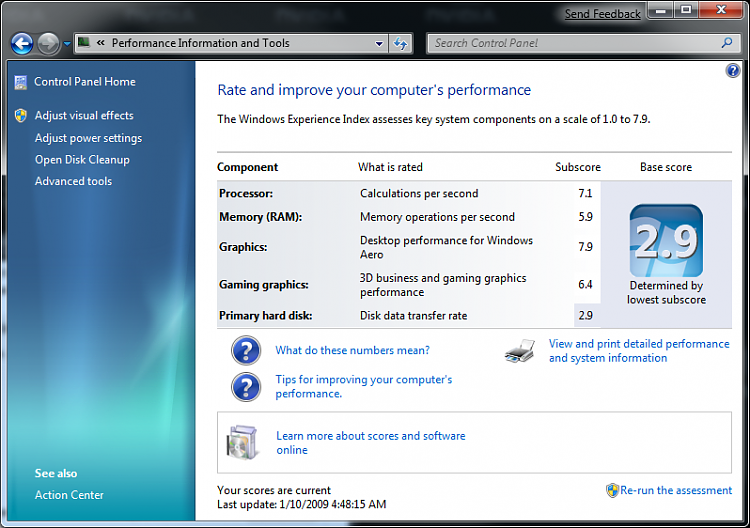Click the Graphics subscore 7.9
The width and height of the screenshot is (750, 528).
click(x=585, y=247)
